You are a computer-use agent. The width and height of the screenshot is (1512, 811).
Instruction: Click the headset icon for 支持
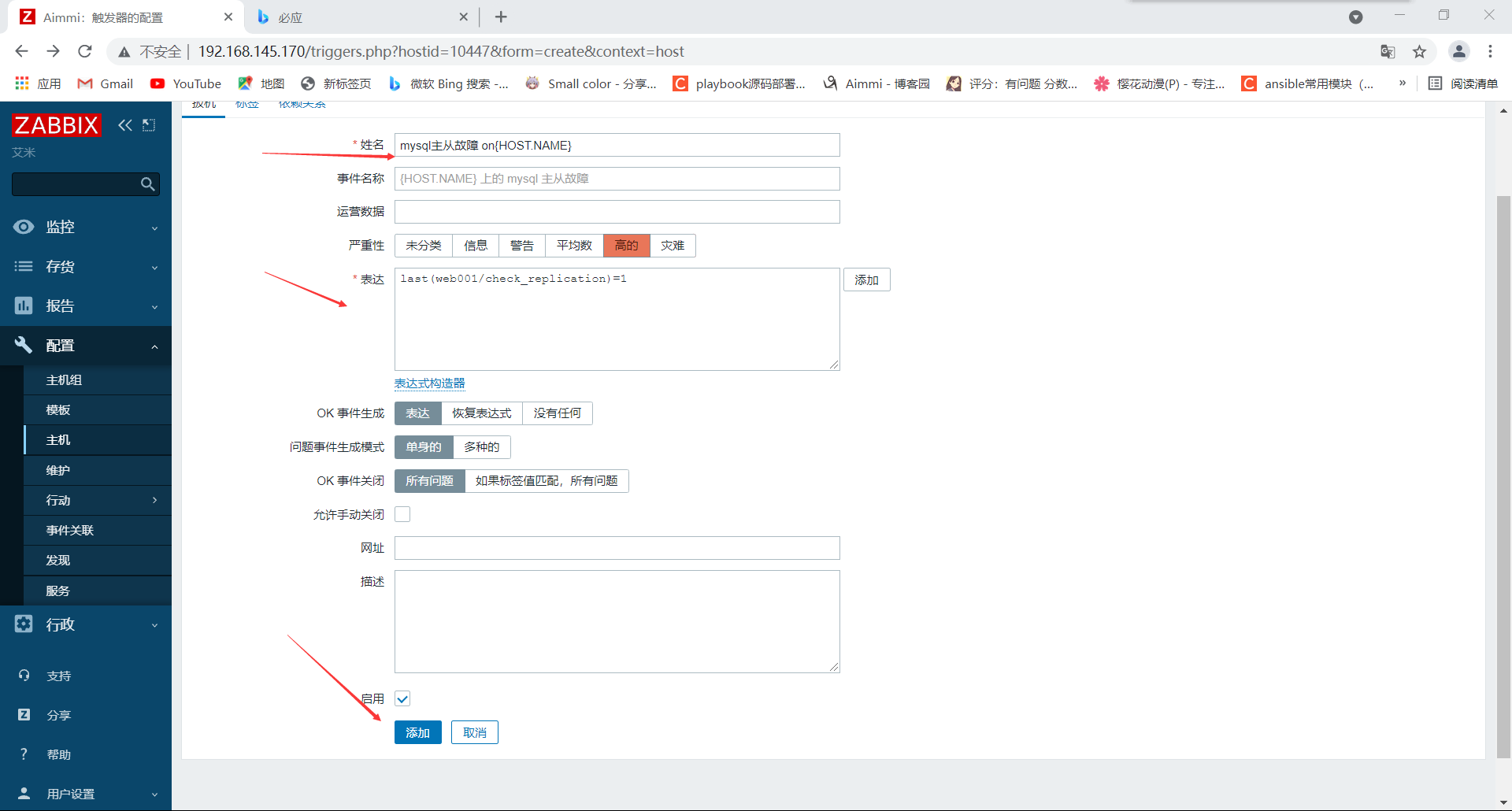(24, 676)
